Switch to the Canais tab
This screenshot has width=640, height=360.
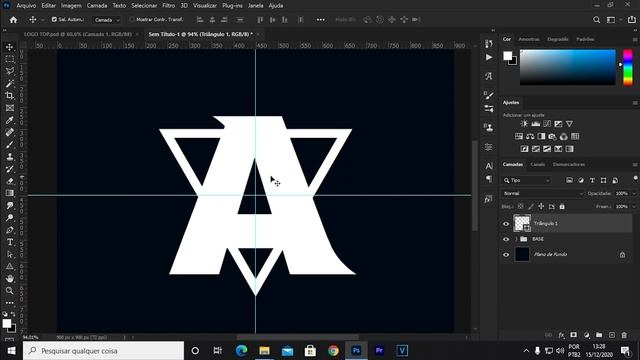point(538,164)
